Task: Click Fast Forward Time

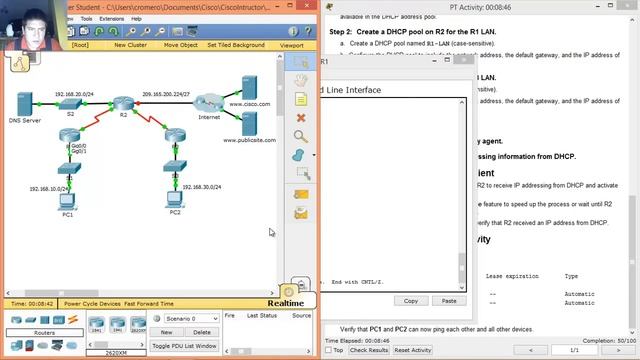Action: (149, 304)
